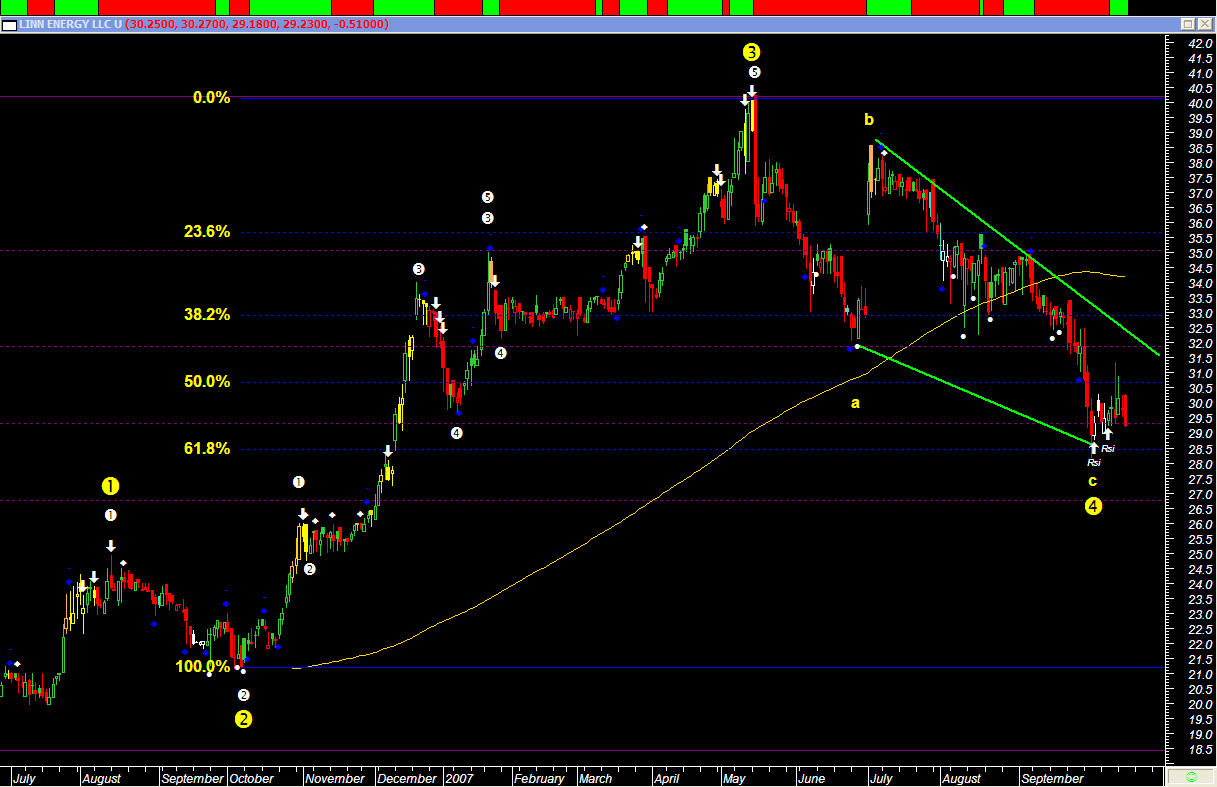This screenshot has height=787, width=1217.
Task: Click the July label at axis start
Action: 25,778
